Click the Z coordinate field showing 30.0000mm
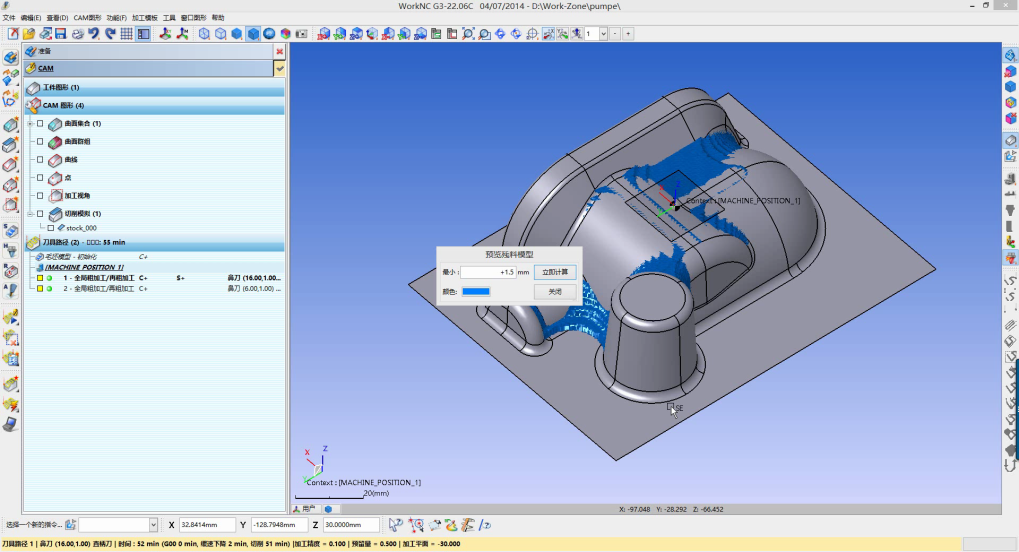Image resolution: width=1019 pixels, height=552 pixels. click(351, 525)
